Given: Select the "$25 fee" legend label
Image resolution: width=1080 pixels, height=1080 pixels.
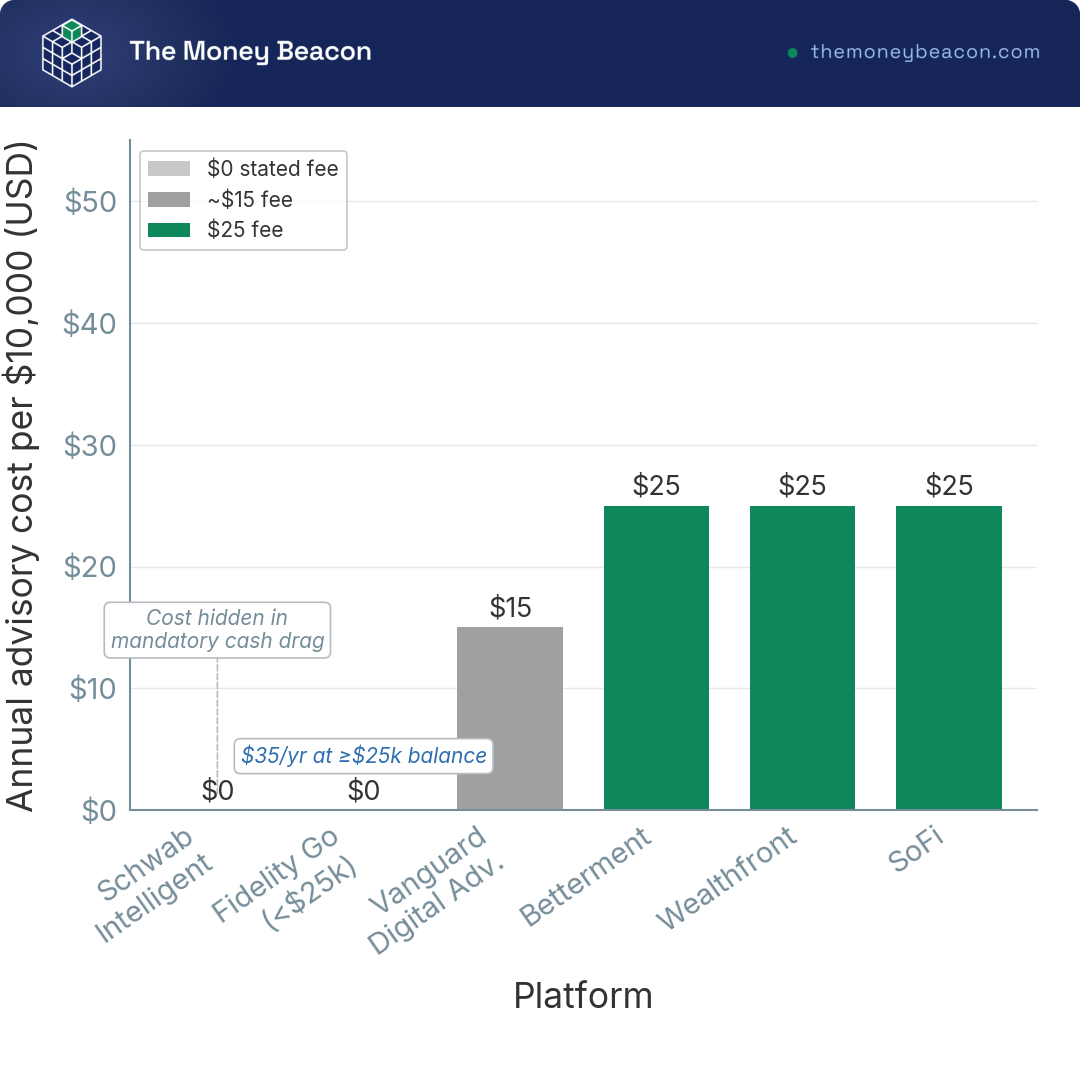Looking at the screenshot, I should (x=245, y=230).
